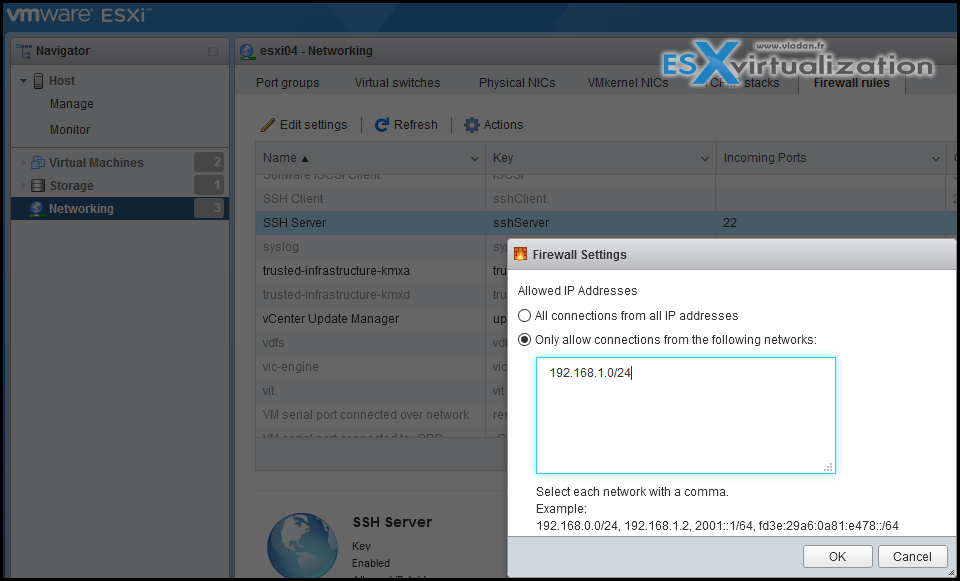Click the sshClient key cell
The image size is (960, 581).
[x=601, y=199]
